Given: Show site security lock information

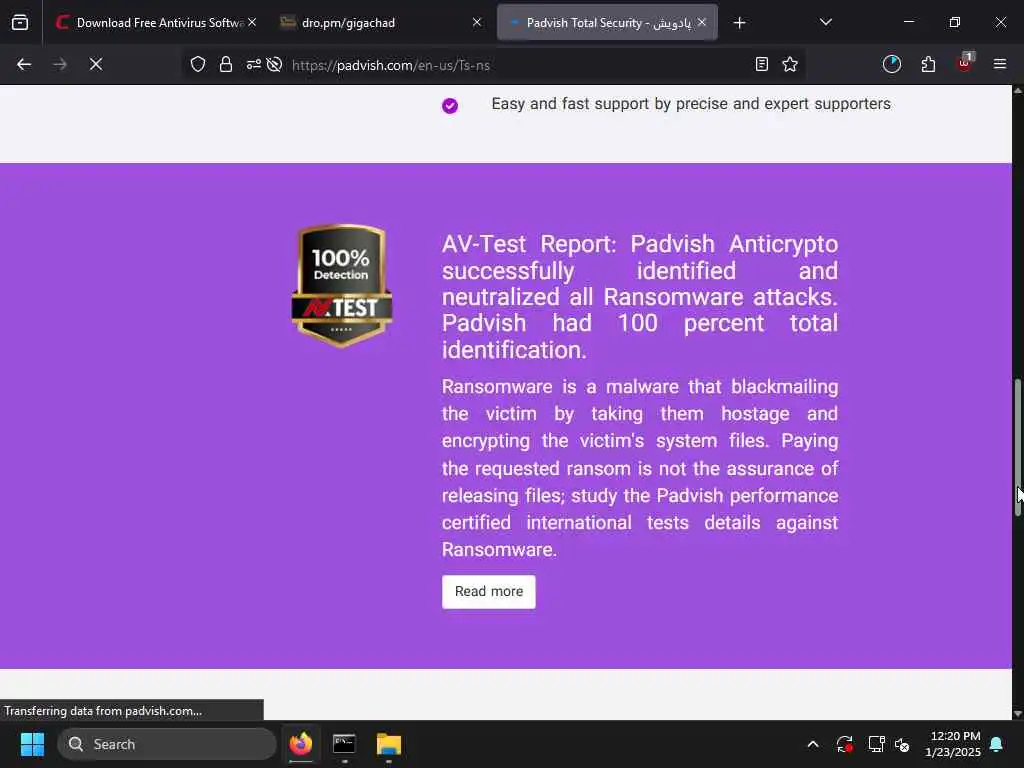Looking at the screenshot, I should [226, 64].
